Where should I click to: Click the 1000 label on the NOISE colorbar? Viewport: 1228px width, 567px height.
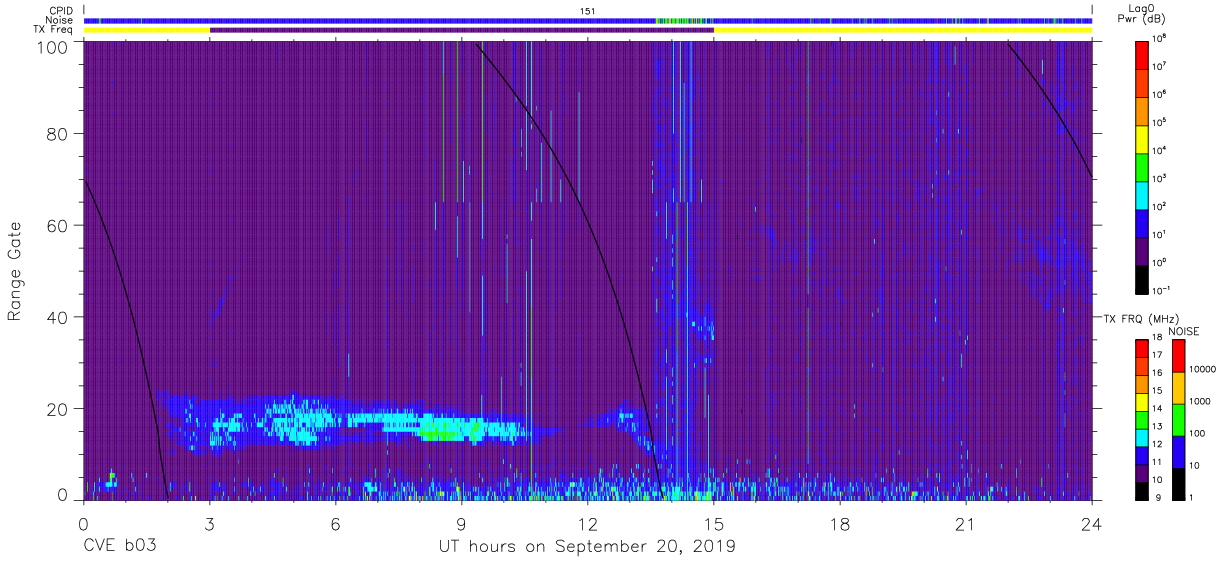coord(1200,401)
